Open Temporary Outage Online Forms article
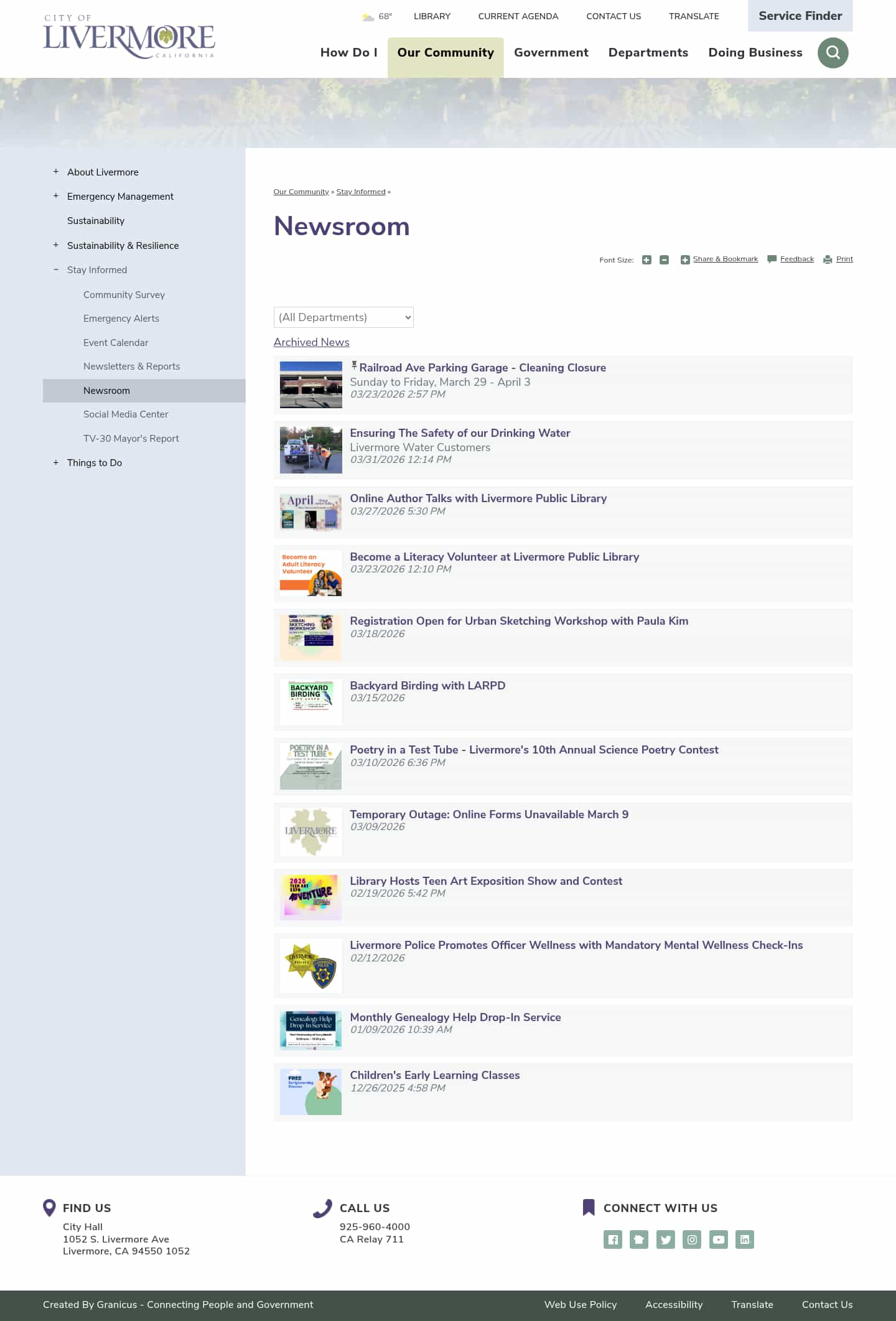Viewport: 896px width, 1321px height. click(489, 815)
